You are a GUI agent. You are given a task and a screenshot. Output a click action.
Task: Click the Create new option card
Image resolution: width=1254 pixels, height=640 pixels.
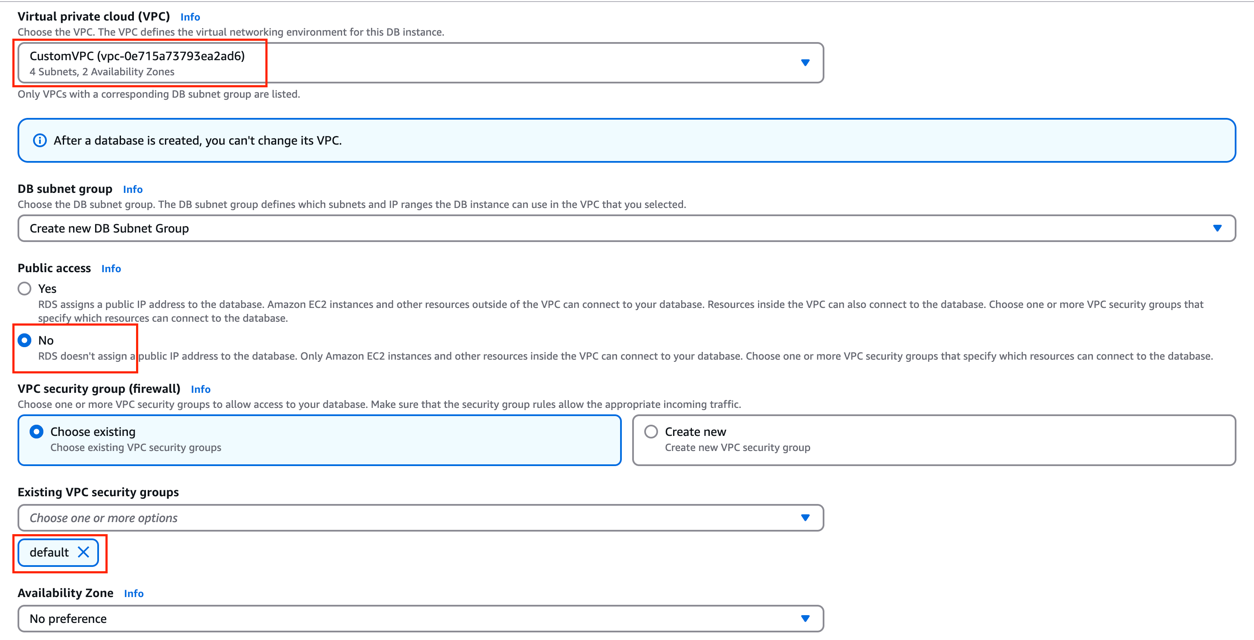[x=934, y=440]
